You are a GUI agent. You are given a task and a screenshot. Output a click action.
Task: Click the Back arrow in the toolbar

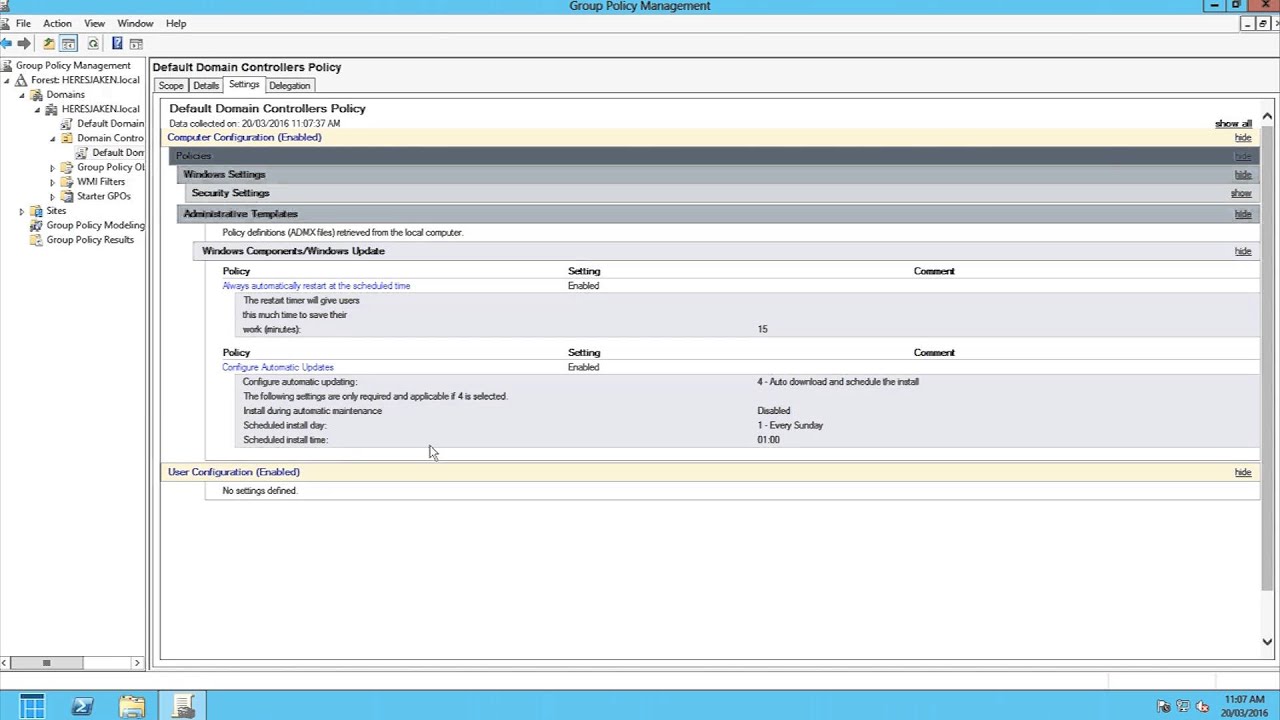6,43
